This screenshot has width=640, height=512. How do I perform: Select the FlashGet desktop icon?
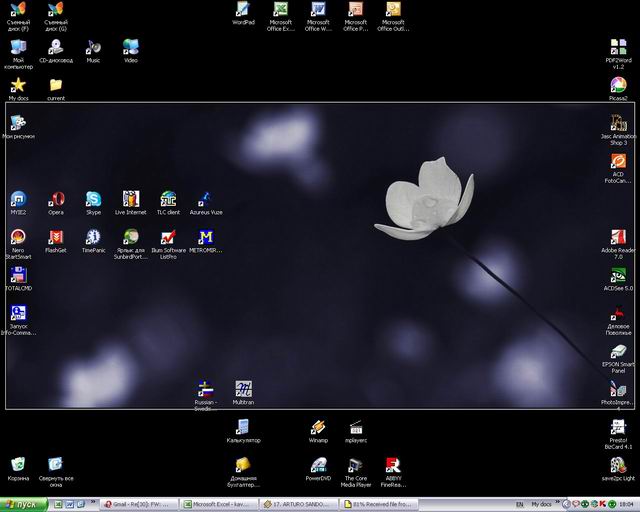[x=56, y=241]
